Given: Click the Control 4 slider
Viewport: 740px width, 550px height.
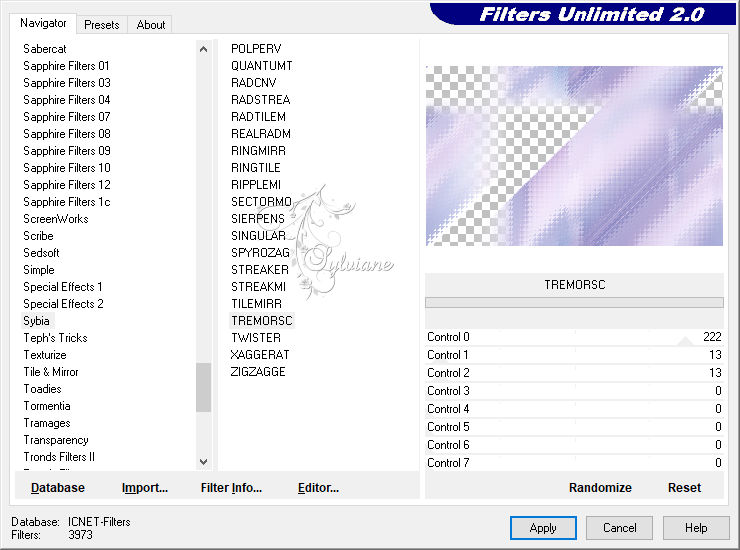Looking at the screenshot, I should pyautogui.click(x=574, y=409).
